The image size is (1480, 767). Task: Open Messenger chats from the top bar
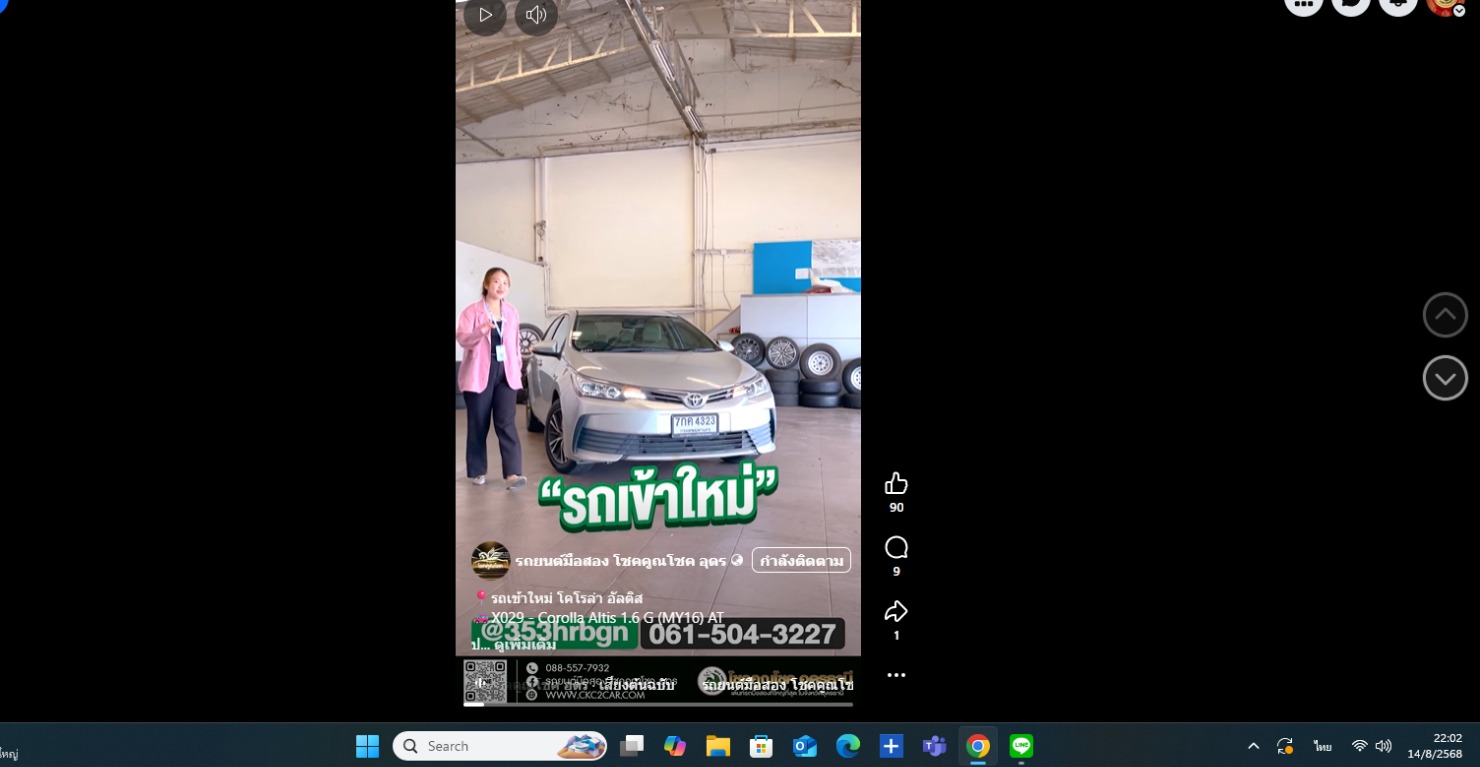[x=1351, y=5]
